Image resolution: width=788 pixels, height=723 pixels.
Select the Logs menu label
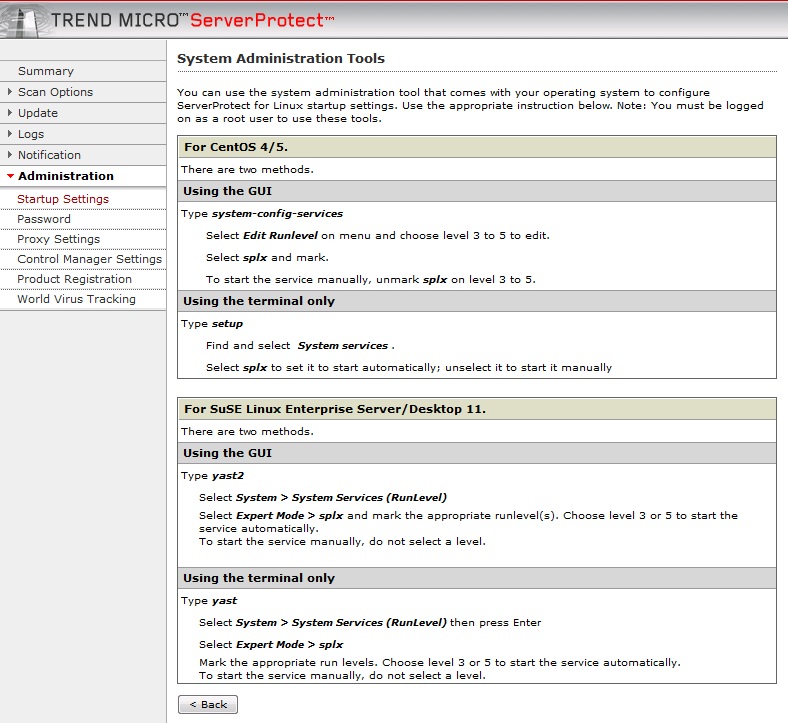point(31,134)
